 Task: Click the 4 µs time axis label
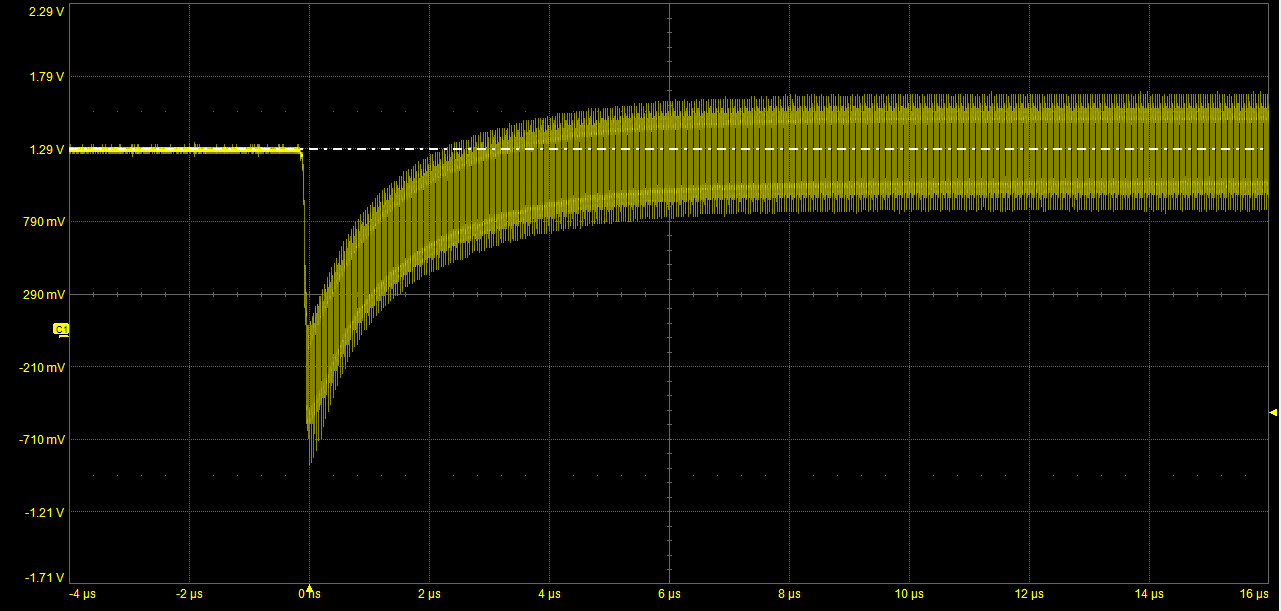point(550,595)
